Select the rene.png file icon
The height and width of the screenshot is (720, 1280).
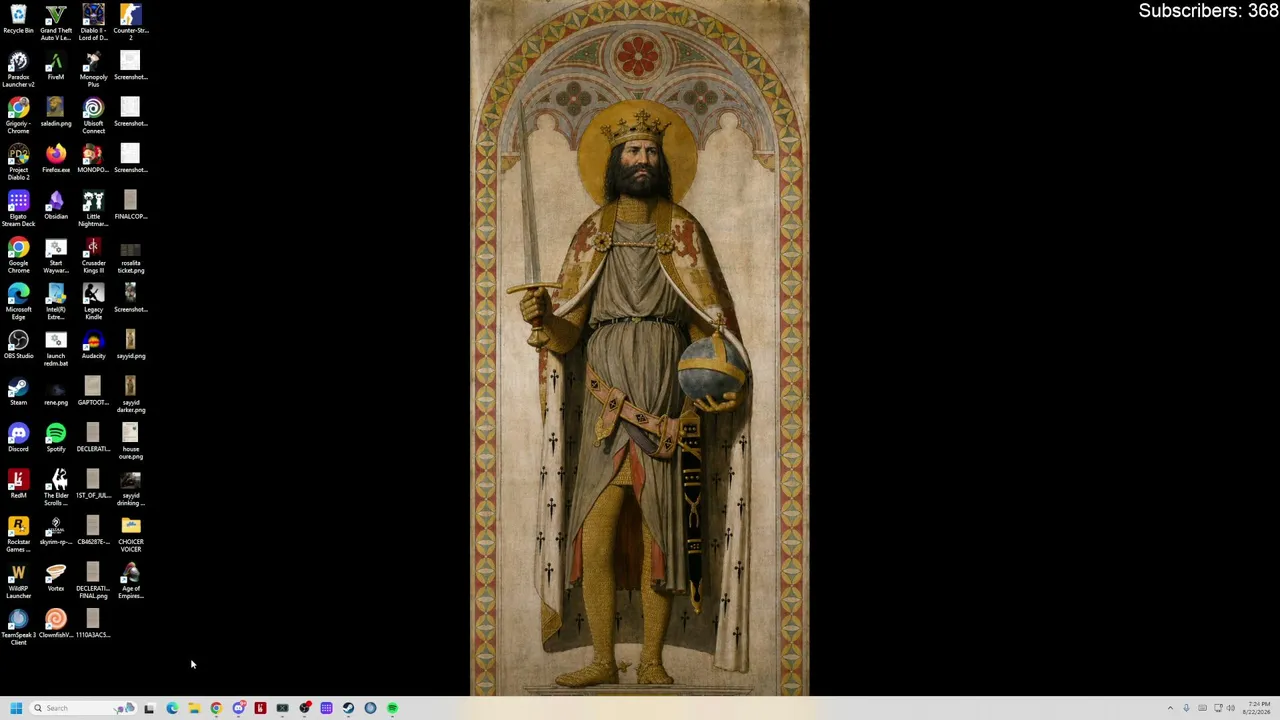[56, 391]
